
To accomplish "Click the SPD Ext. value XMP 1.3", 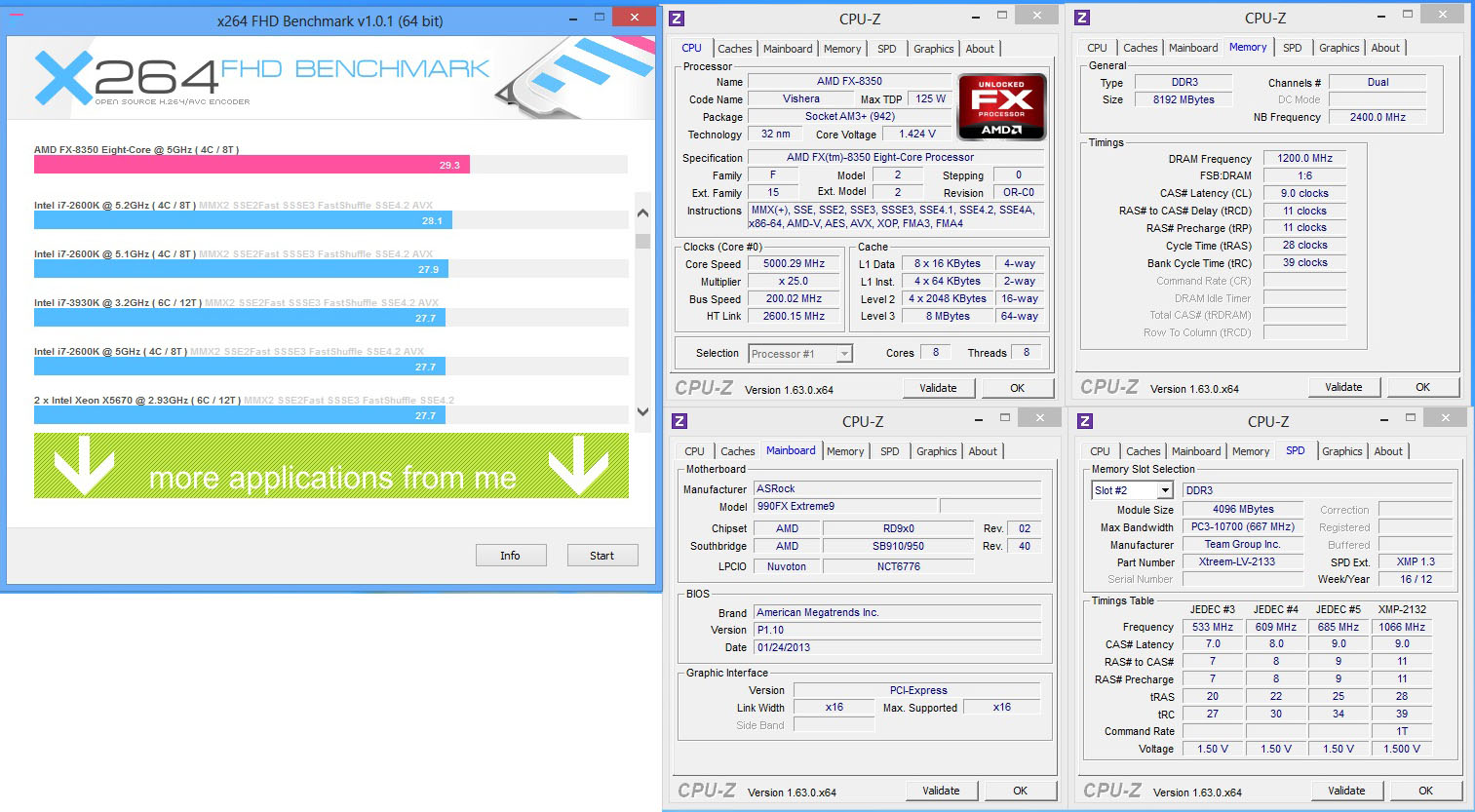I will pyautogui.click(x=1416, y=561).
